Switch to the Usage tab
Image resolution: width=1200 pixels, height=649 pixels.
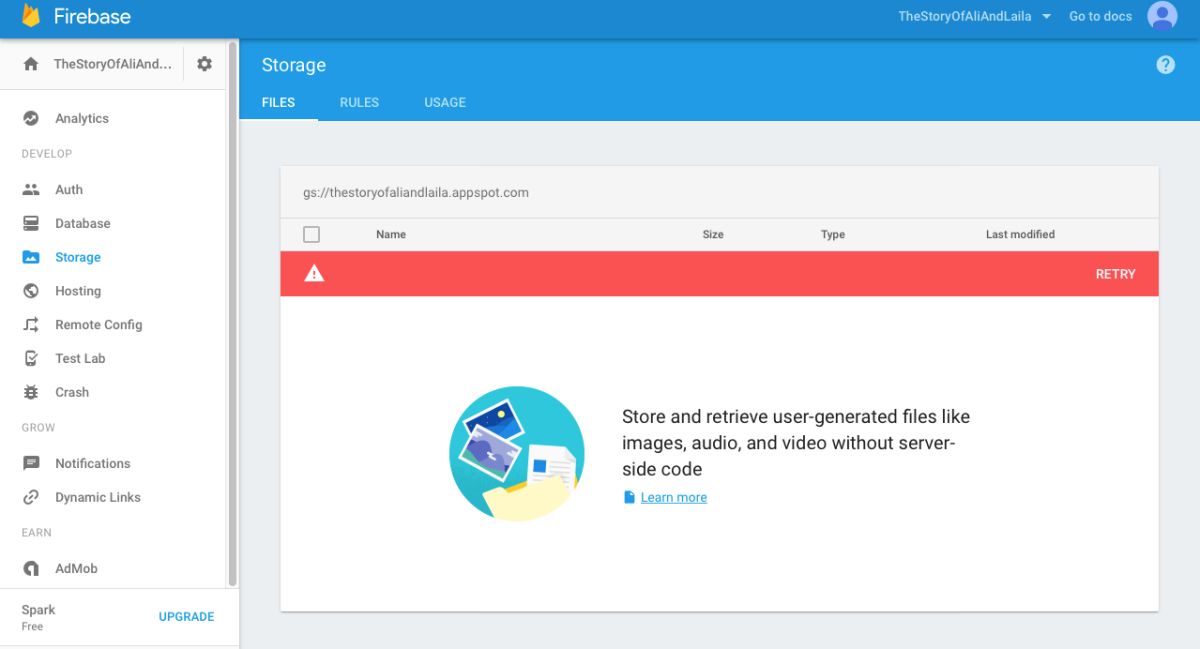[x=445, y=102]
